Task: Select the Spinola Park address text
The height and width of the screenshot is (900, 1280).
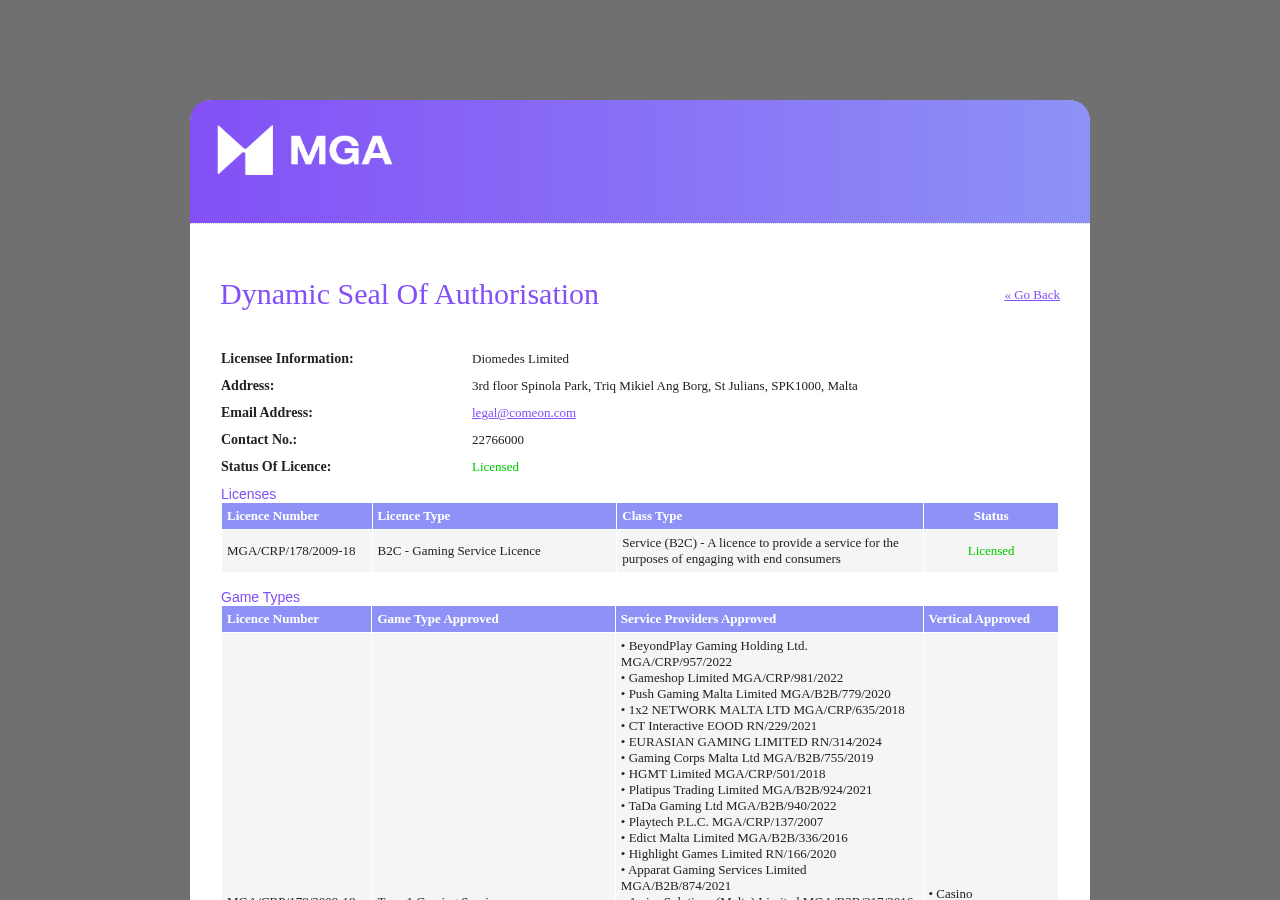Action: tap(665, 386)
